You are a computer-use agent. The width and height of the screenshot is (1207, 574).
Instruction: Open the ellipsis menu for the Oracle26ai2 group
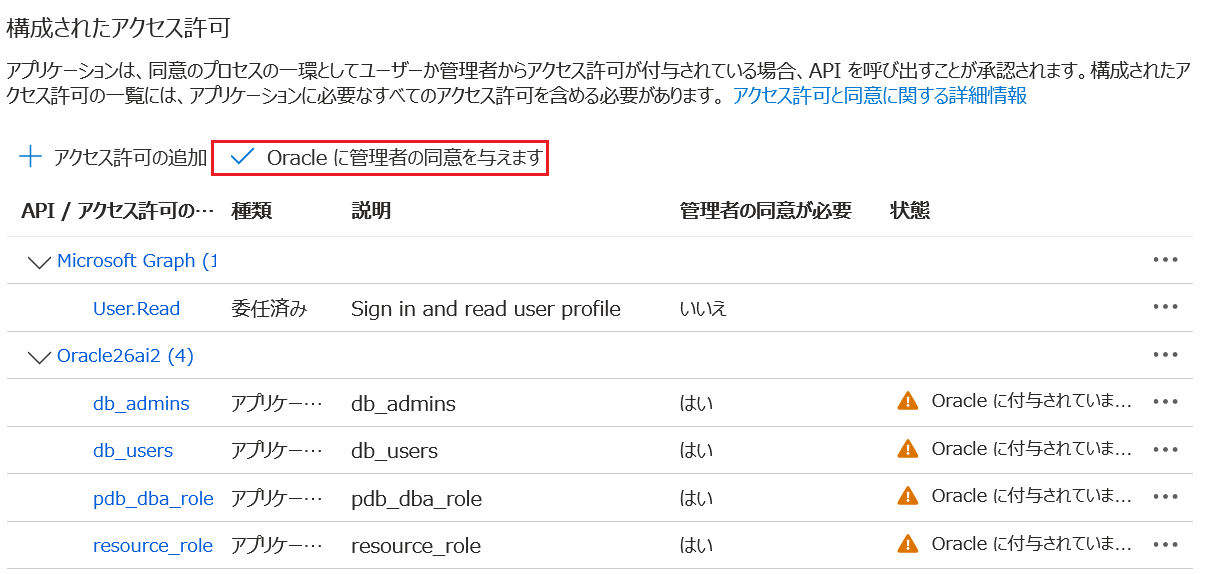pyautogui.click(x=1165, y=354)
